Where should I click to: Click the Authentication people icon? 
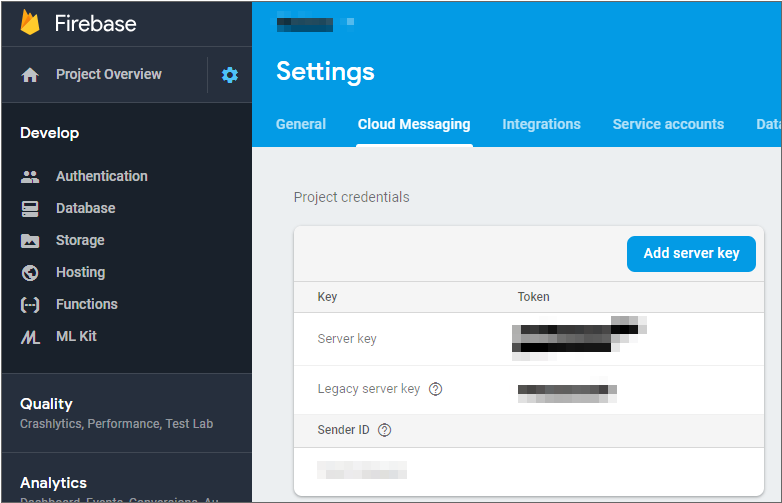30,177
